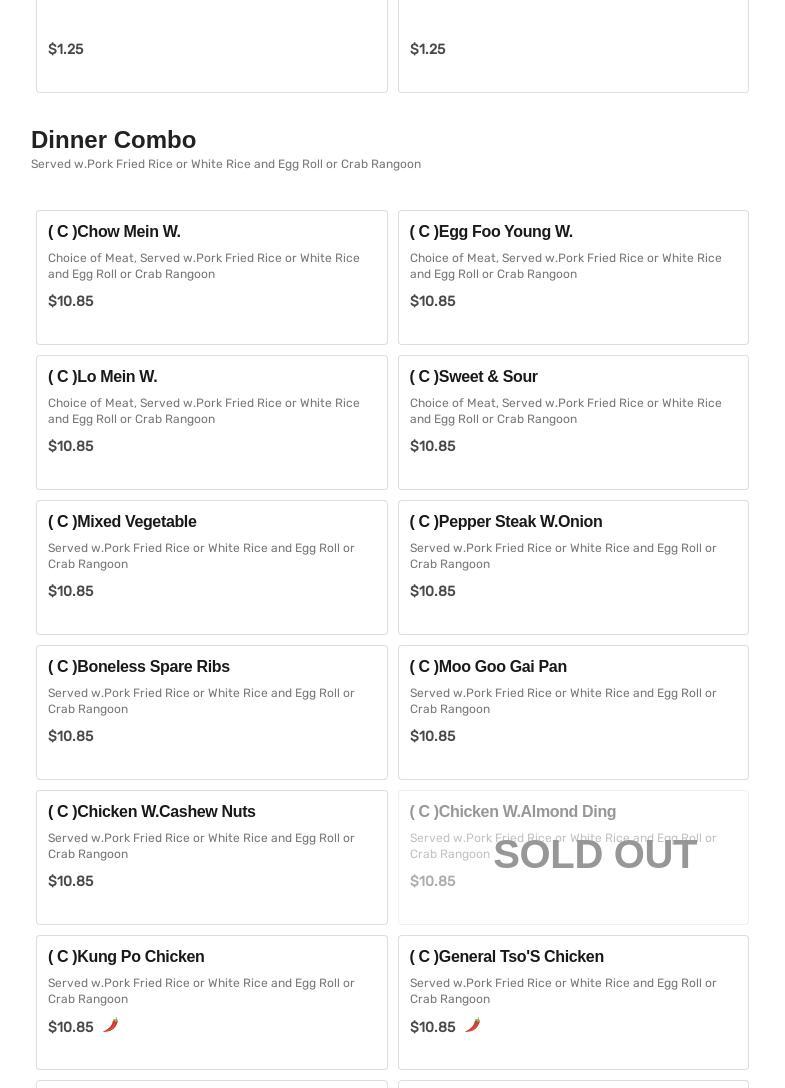Open the (C)Chow Mein W. combo item
The image size is (785, 1088).
point(212,278)
